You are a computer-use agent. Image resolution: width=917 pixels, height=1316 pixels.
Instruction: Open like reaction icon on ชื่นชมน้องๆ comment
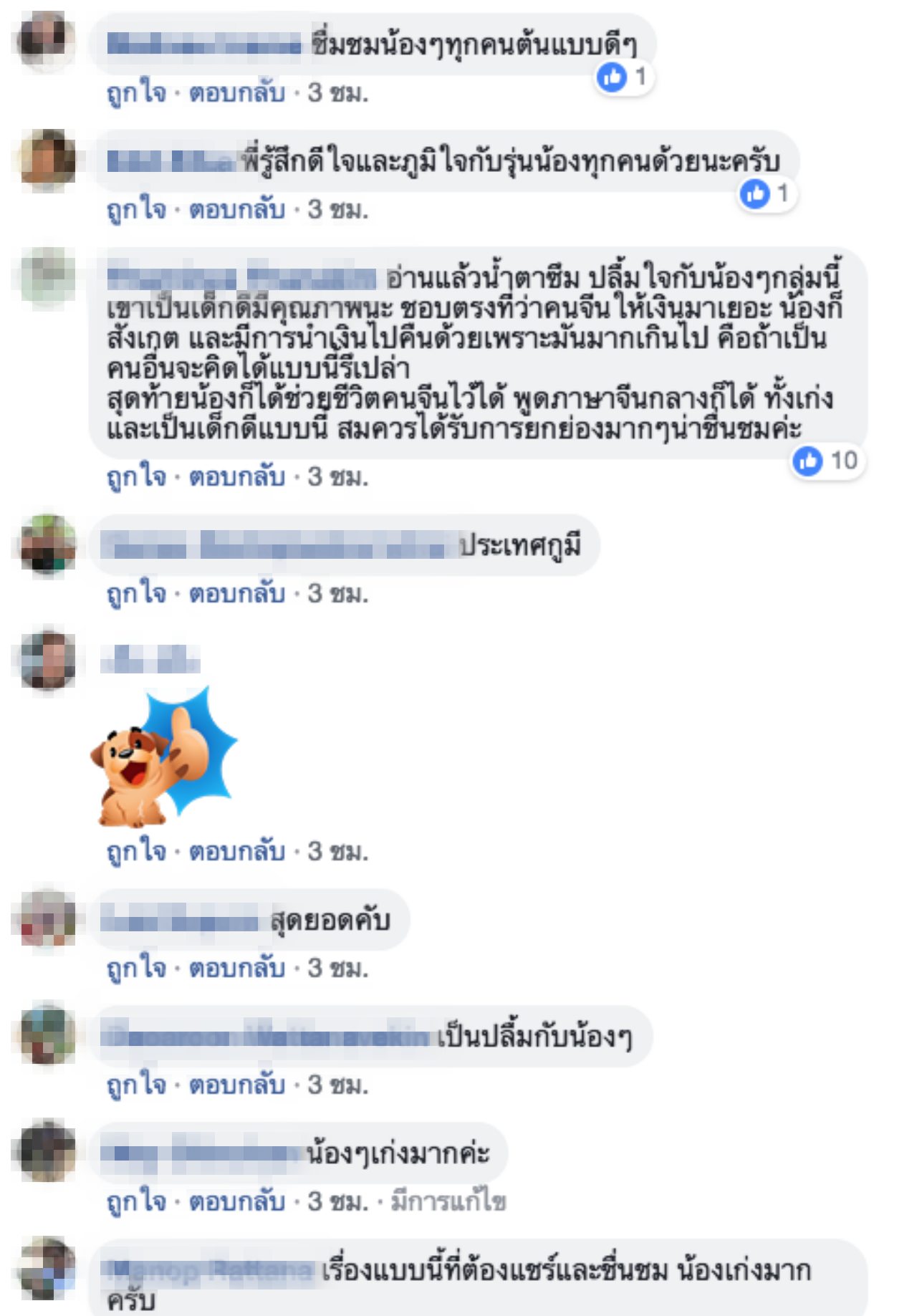612,77
